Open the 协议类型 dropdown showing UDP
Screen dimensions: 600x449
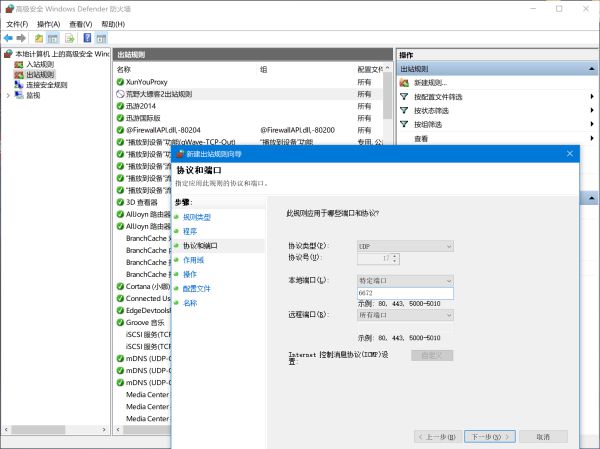[405, 245]
